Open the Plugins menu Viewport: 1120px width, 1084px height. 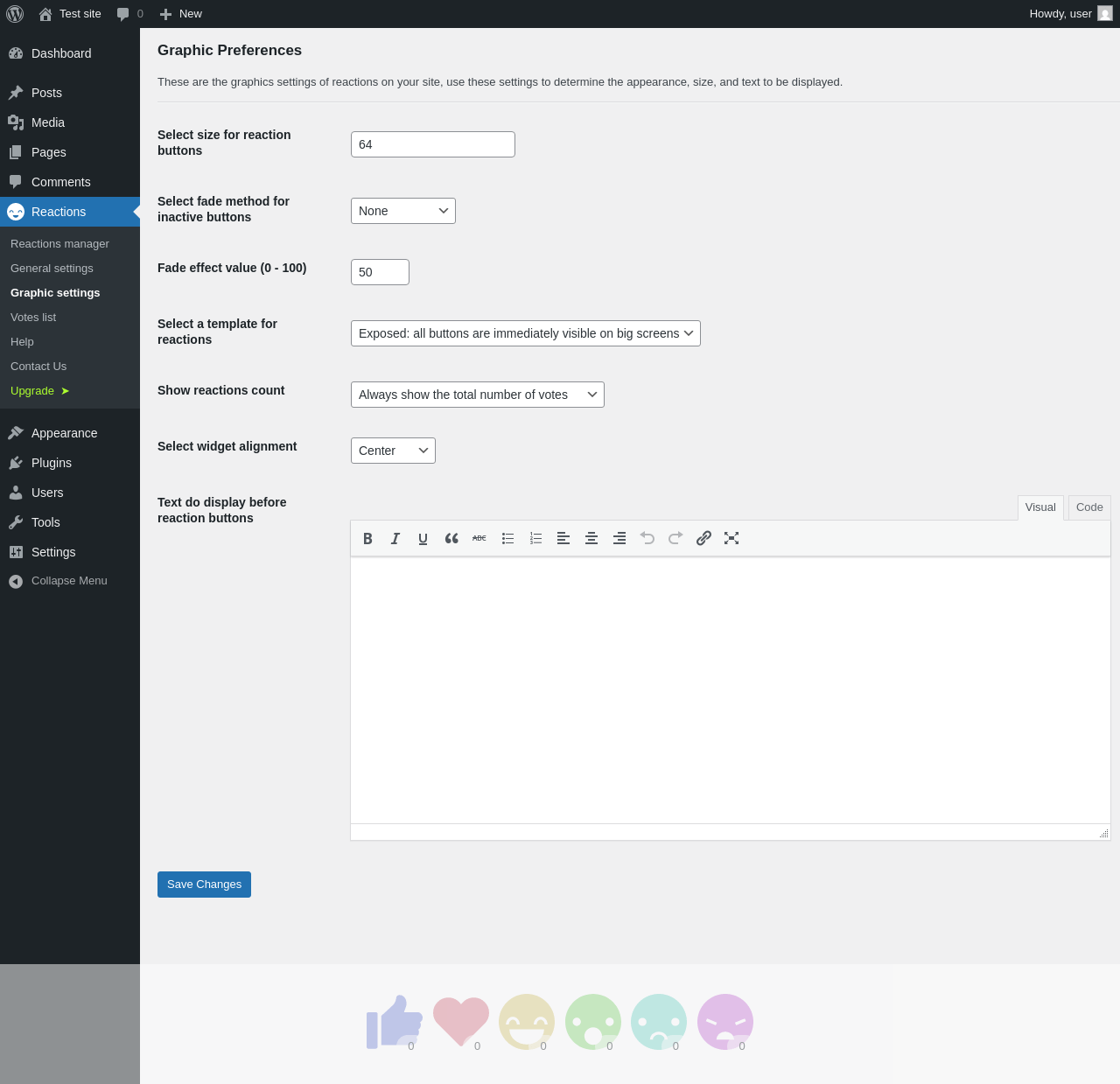70,463
